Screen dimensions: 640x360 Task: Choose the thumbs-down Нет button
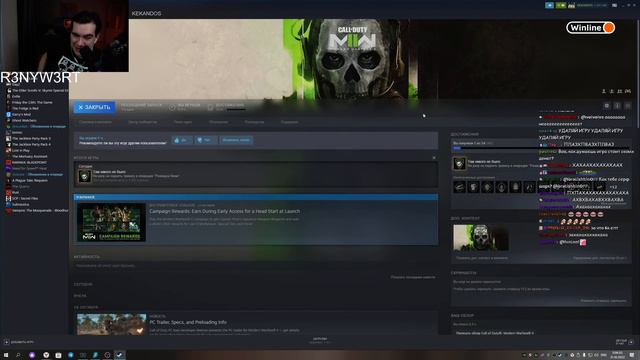pos(205,140)
